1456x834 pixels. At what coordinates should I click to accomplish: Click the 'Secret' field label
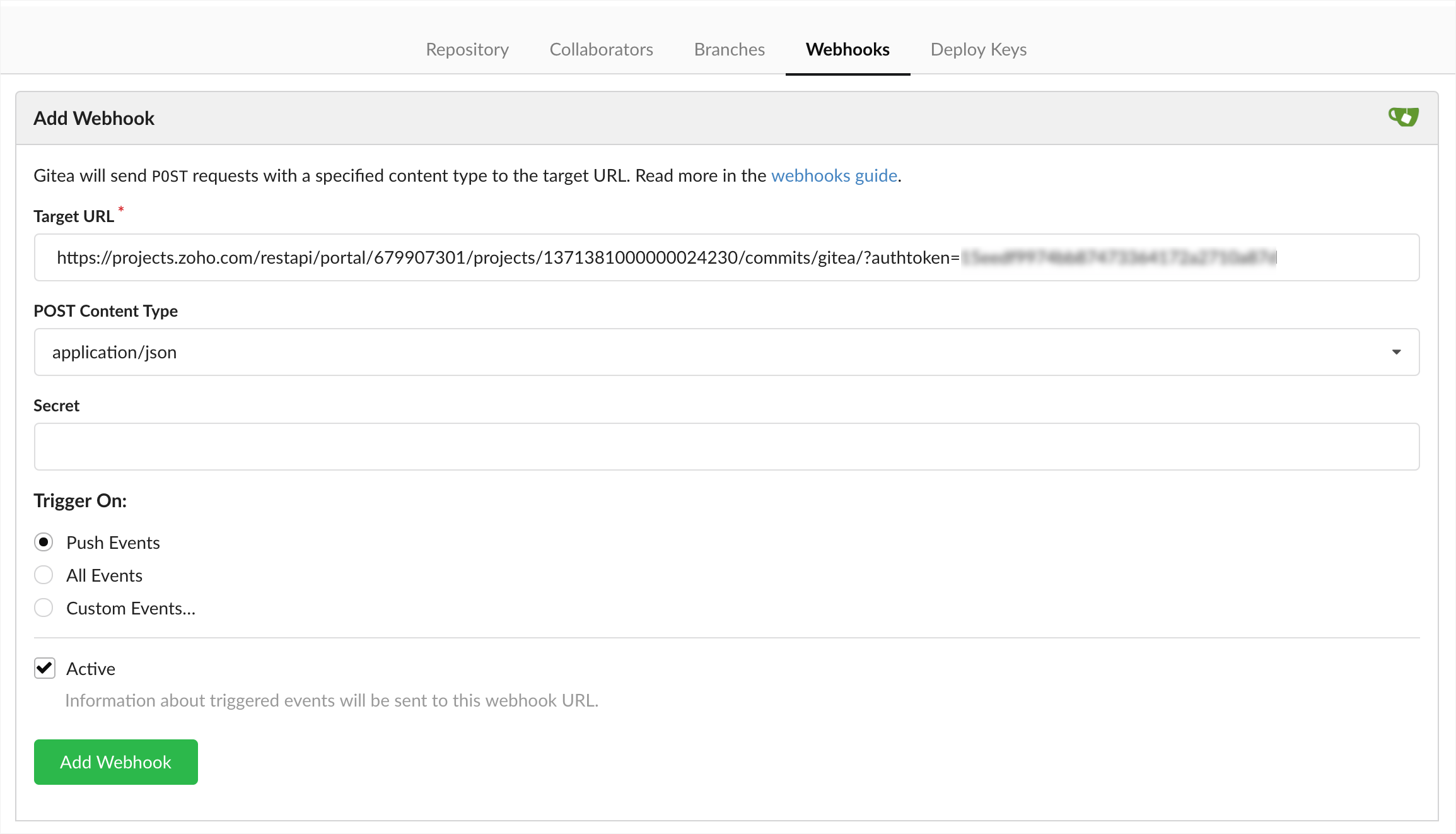[56, 406]
